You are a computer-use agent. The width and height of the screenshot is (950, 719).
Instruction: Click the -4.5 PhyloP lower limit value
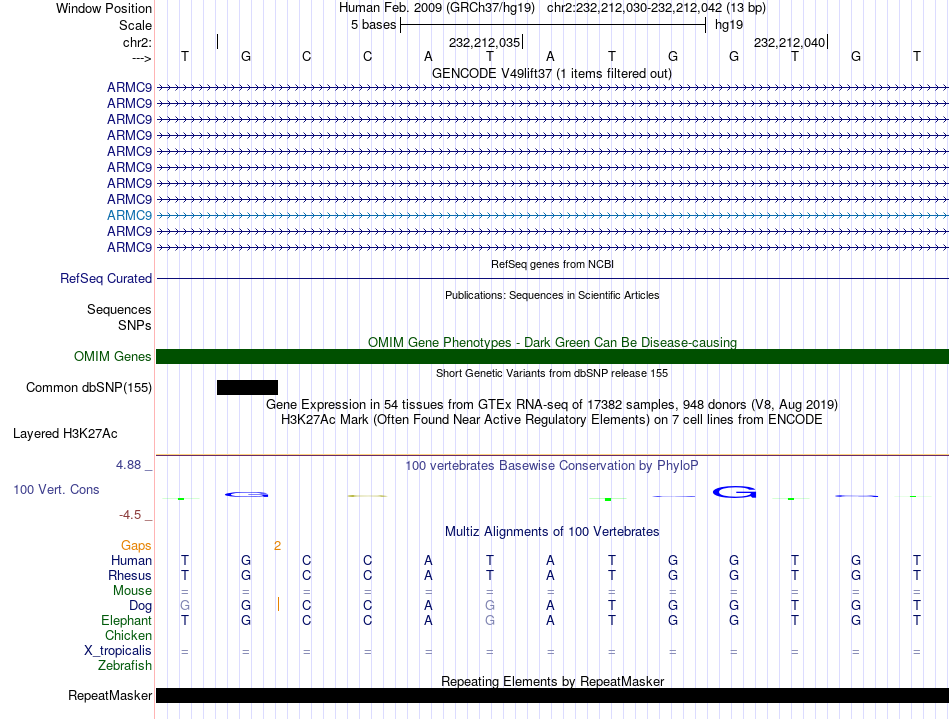[x=130, y=515]
